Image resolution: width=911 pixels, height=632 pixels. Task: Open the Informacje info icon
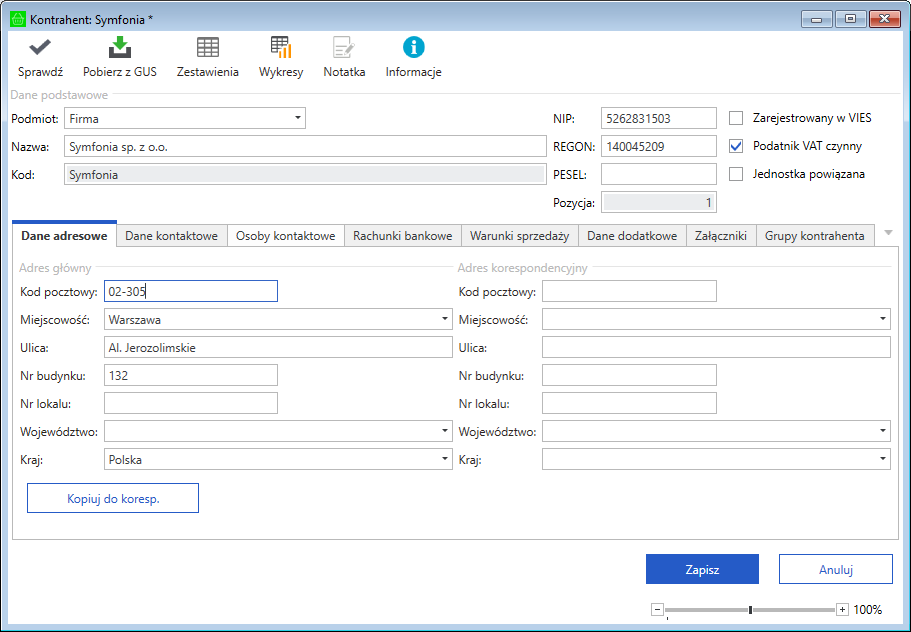pyautogui.click(x=413, y=47)
